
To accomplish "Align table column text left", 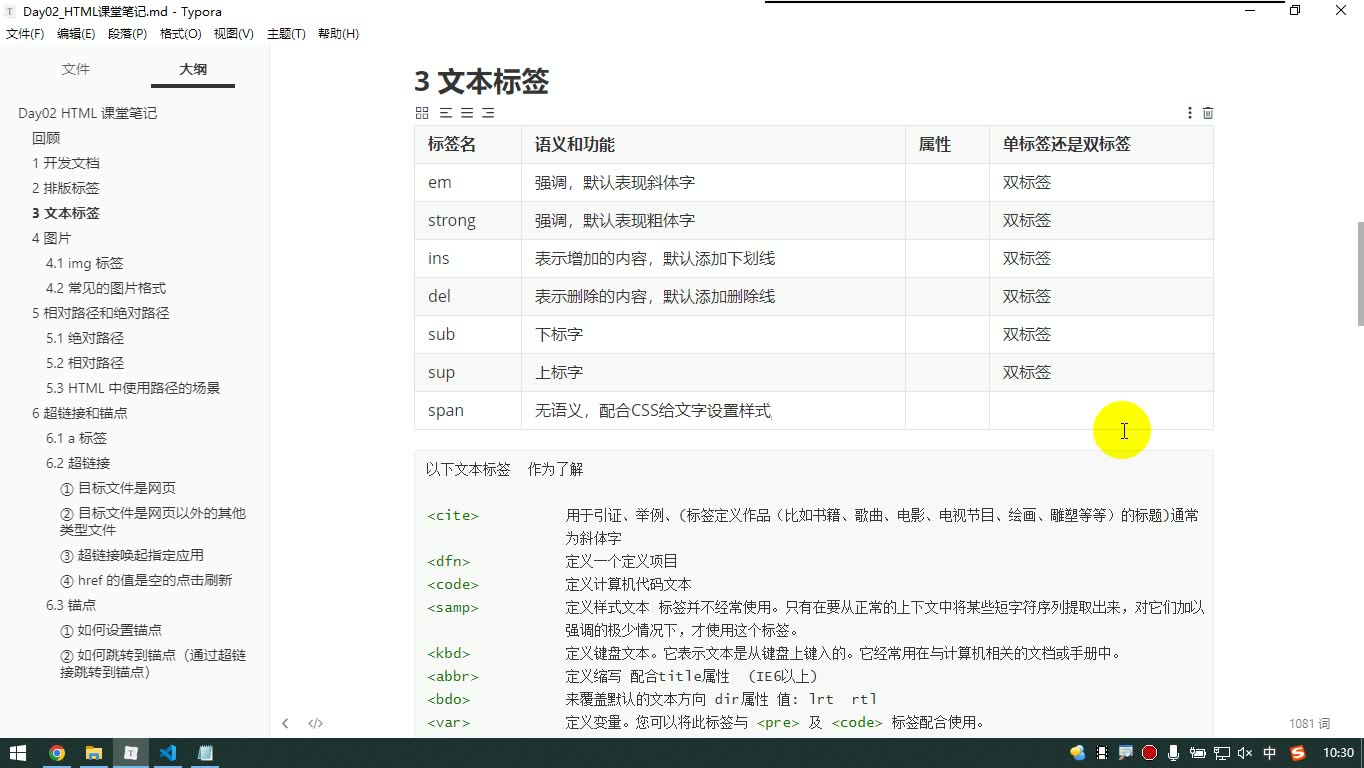I will point(446,113).
